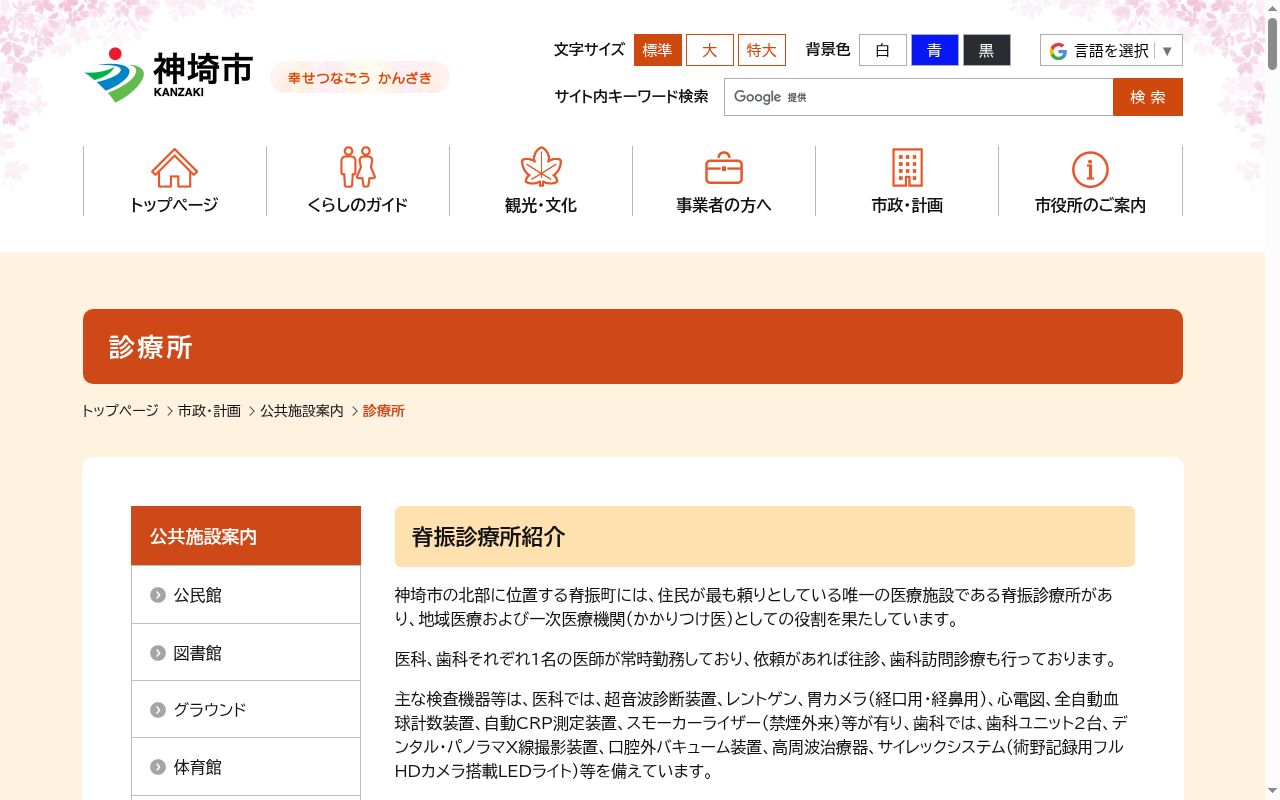Viewport: 1280px width, 800px height.
Task: Open the 市役所のご案内 info icon
Action: coord(1090,169)
